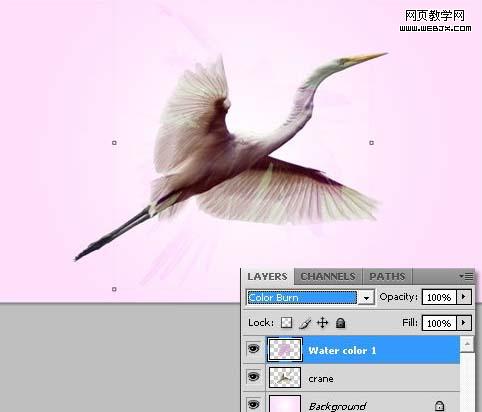Switch to the Channels tab
Viewport: 482px width, 412px height.
[328, 276]
